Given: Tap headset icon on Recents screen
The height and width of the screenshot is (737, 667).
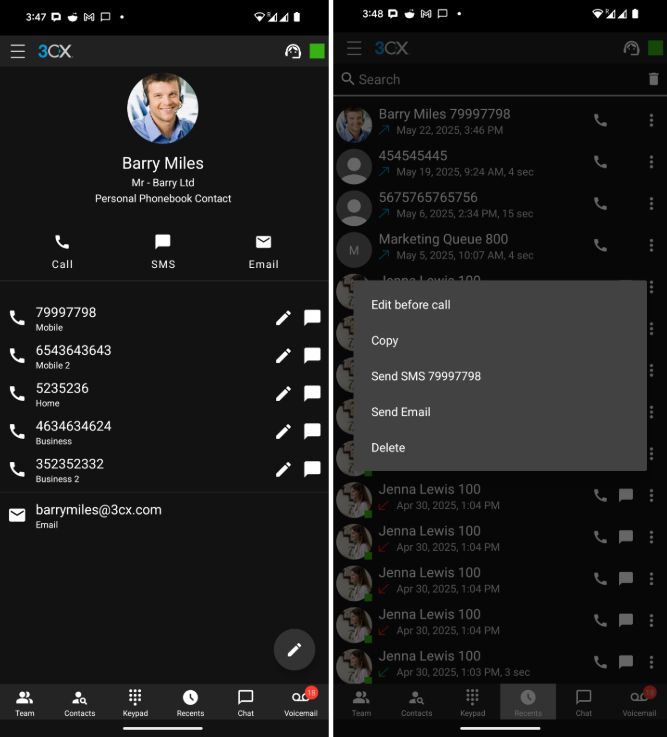Looking at the screenshot, I should point(631,48).
